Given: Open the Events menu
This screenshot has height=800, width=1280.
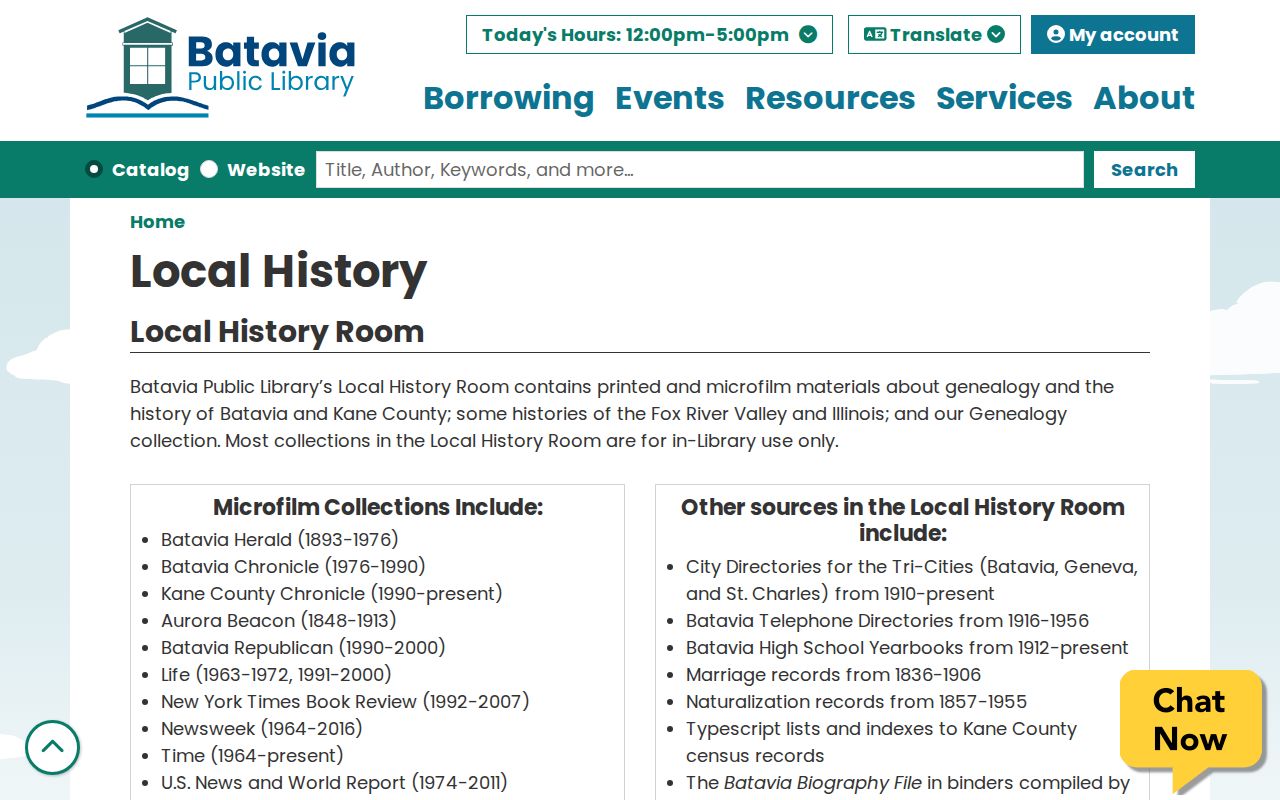Looking at the screenshot, I should 670,98.
